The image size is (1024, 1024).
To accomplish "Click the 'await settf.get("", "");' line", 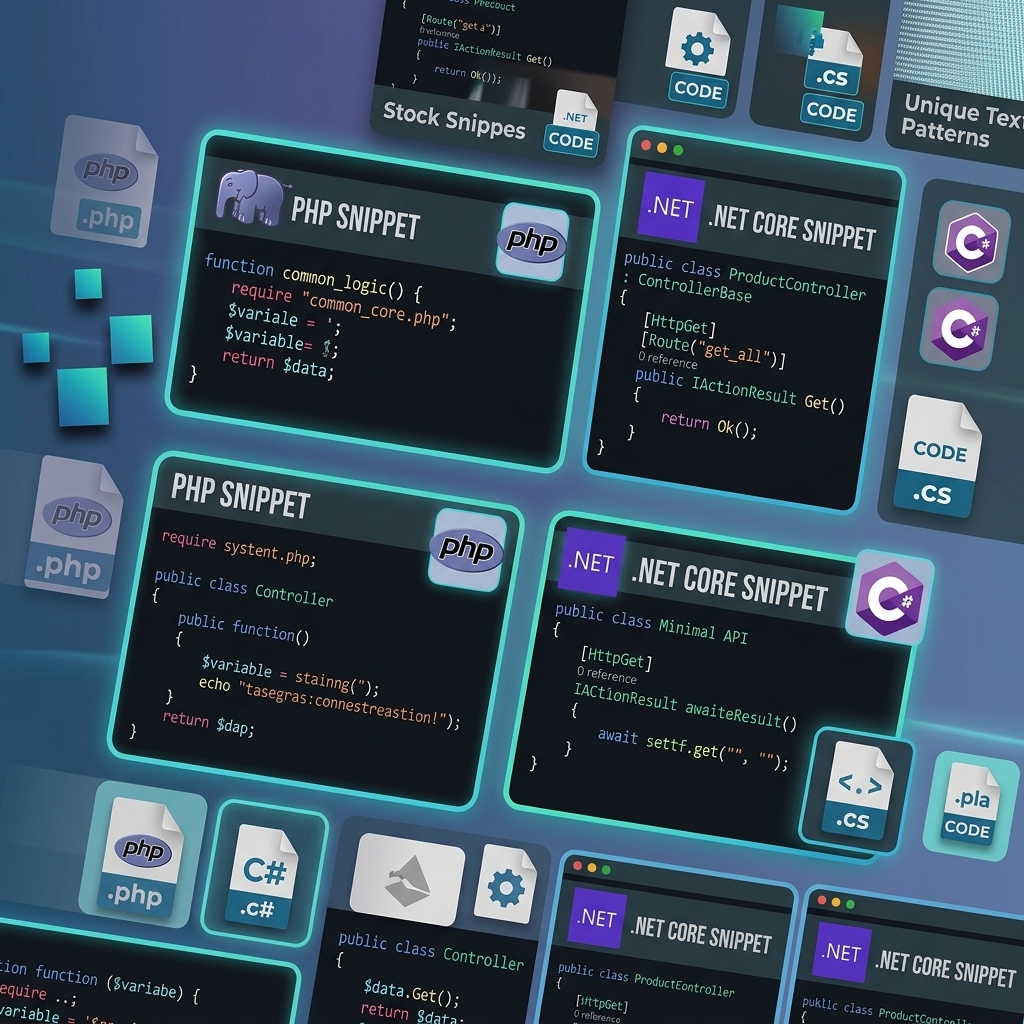I will tap(693, 750).
